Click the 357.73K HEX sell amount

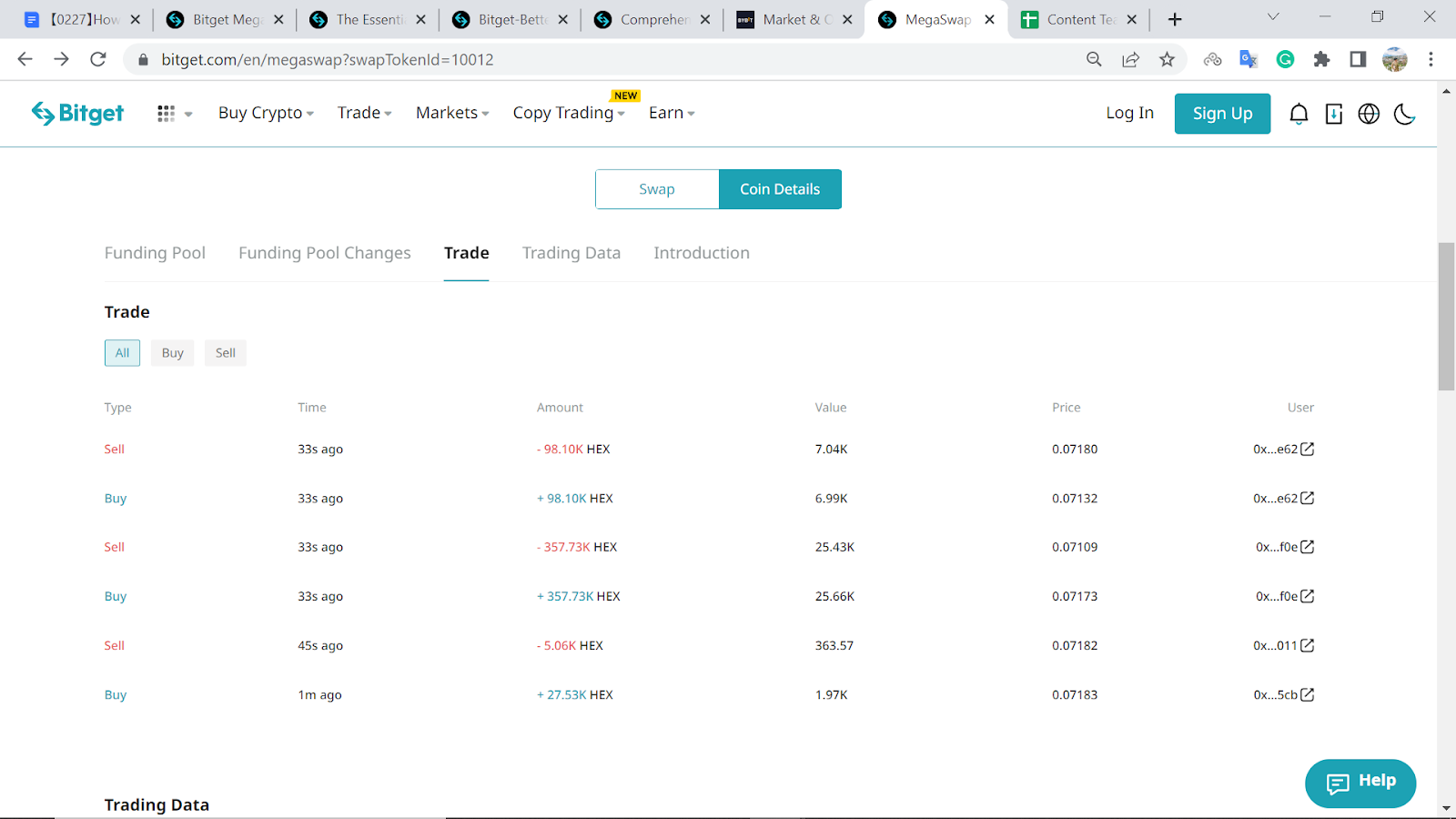tap(577, 547)
